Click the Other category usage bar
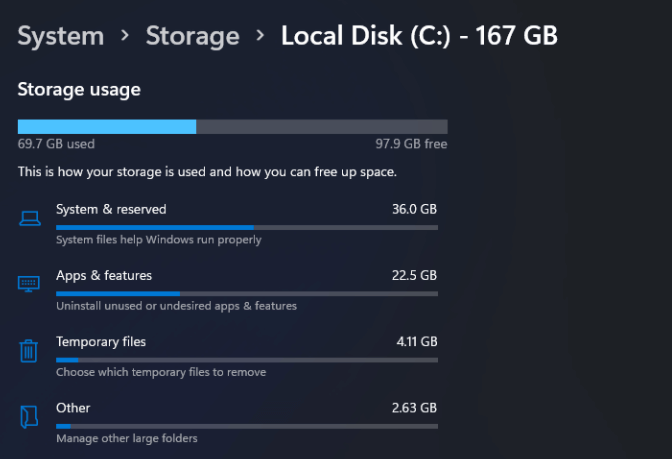Image resolution: width=672 pixels, height=459 pixels. click(x=246, y=426)
